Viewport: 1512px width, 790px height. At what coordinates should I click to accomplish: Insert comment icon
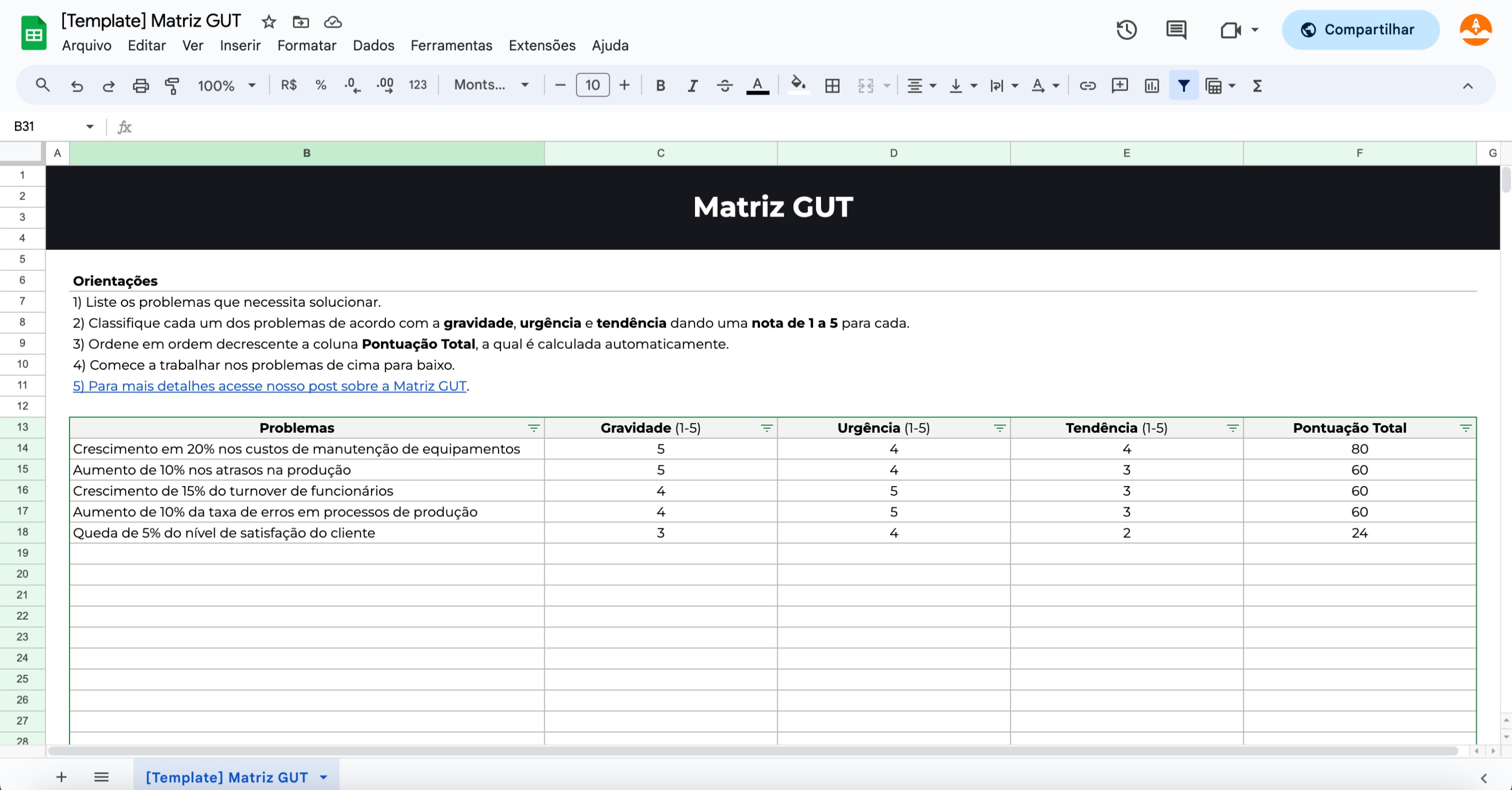1119,86
